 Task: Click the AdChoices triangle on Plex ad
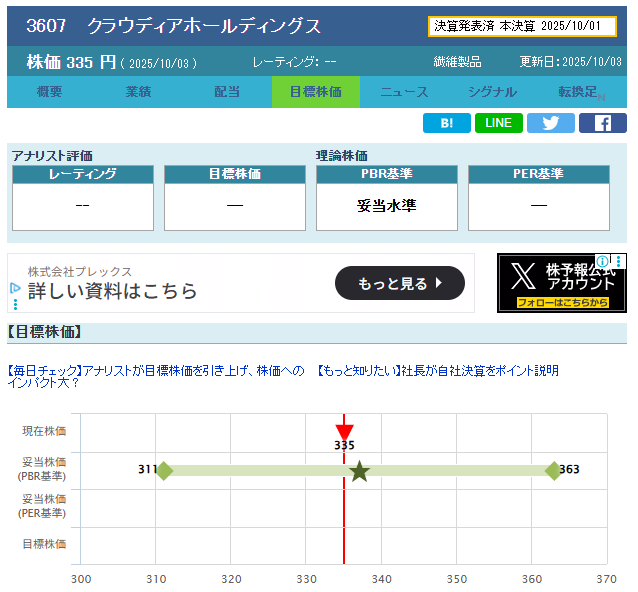pyautogui.click(x=15, y=288)
